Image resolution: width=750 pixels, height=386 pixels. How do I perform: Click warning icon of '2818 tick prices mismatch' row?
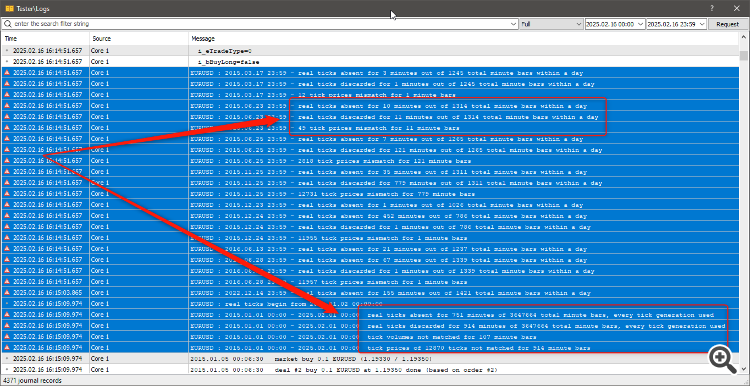(x=7, y=161)
